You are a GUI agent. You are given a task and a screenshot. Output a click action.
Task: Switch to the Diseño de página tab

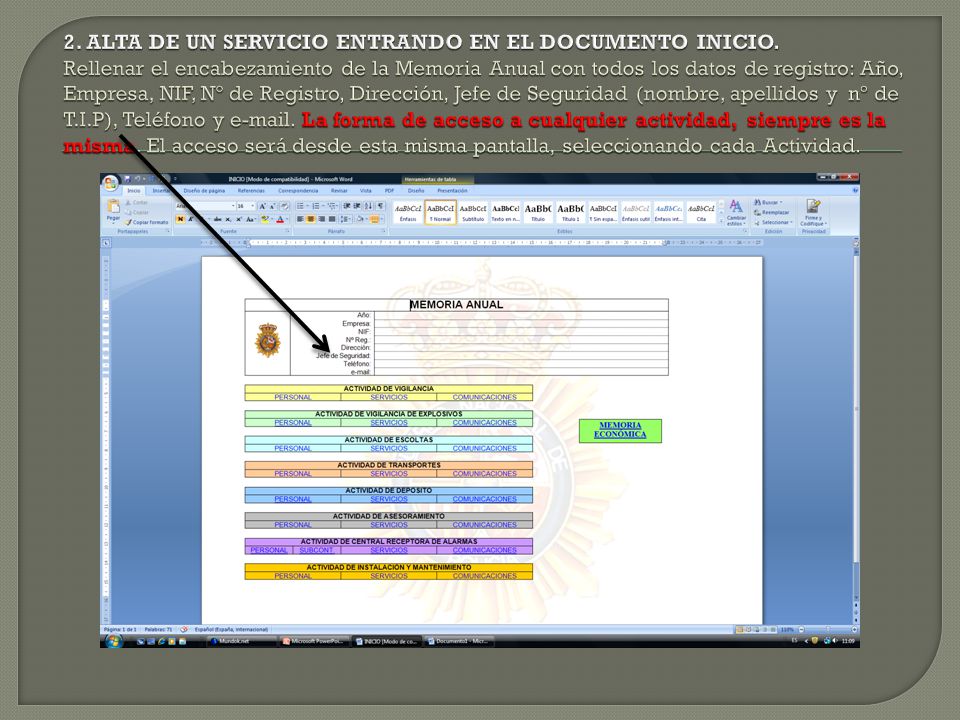(204, 191)
